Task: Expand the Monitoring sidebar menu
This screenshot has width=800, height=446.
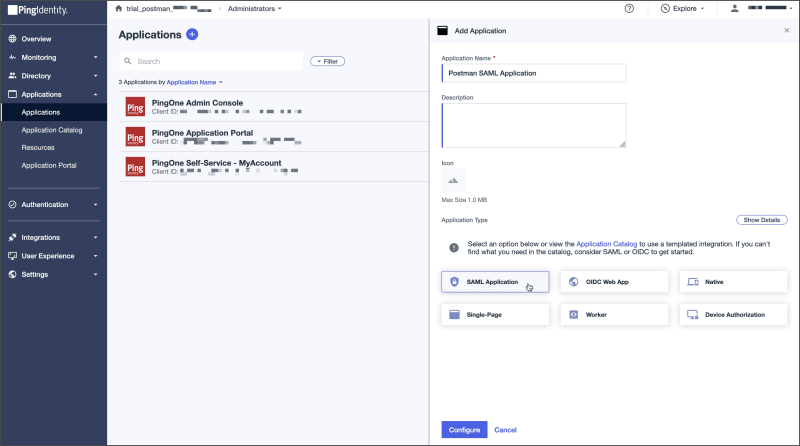Action: point(95,57)
